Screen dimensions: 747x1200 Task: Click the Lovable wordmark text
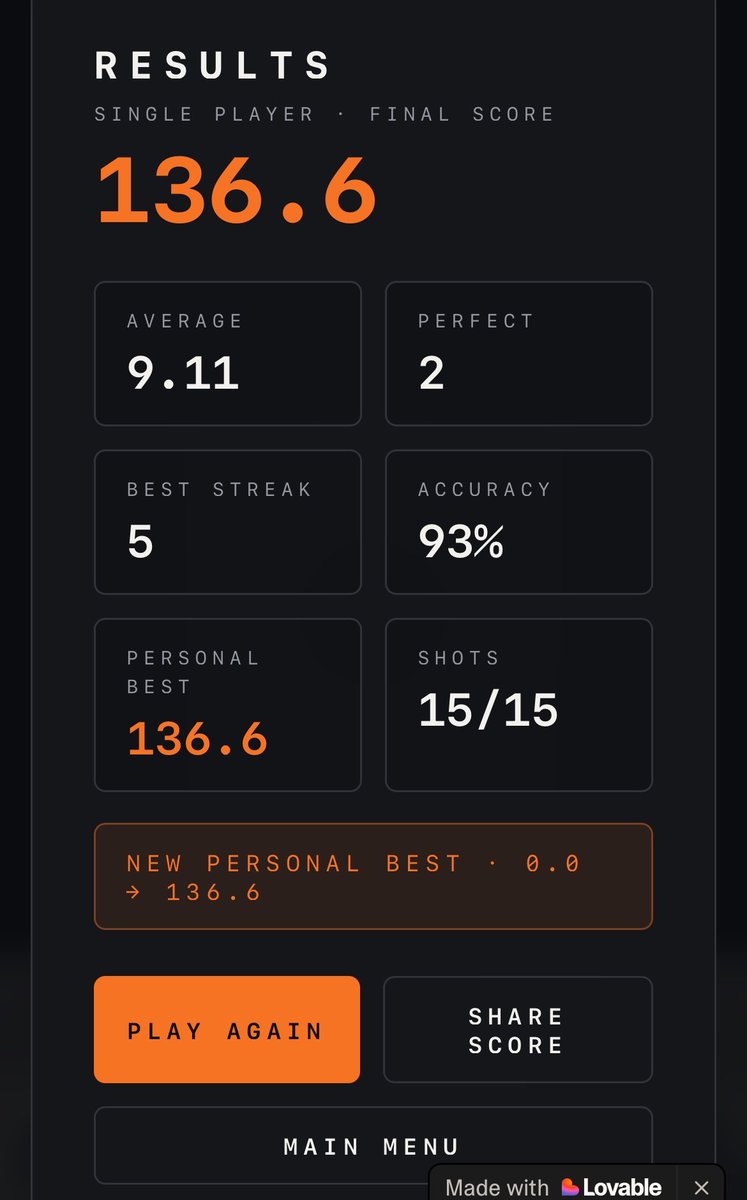[623, 1188]
